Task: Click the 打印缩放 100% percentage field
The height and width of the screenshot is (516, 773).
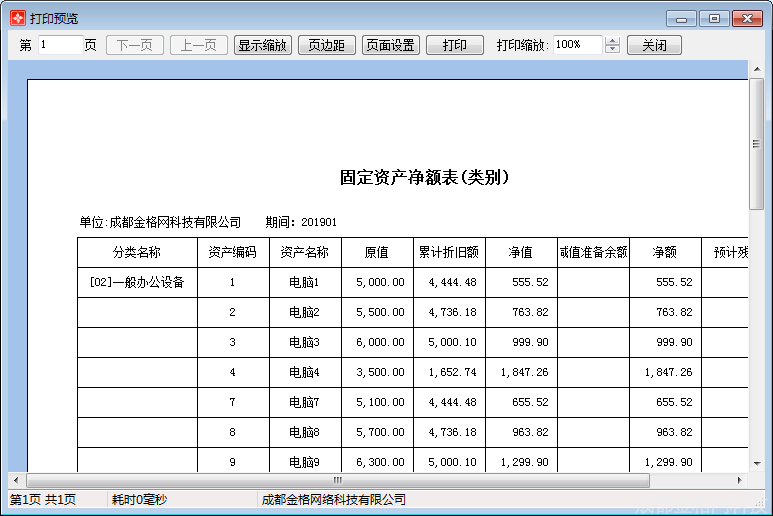Action: point(577,45)
